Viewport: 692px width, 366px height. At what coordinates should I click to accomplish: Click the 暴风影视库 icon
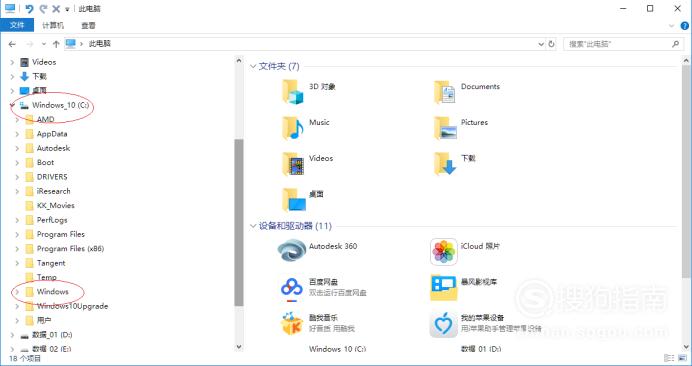coord(444,287)
